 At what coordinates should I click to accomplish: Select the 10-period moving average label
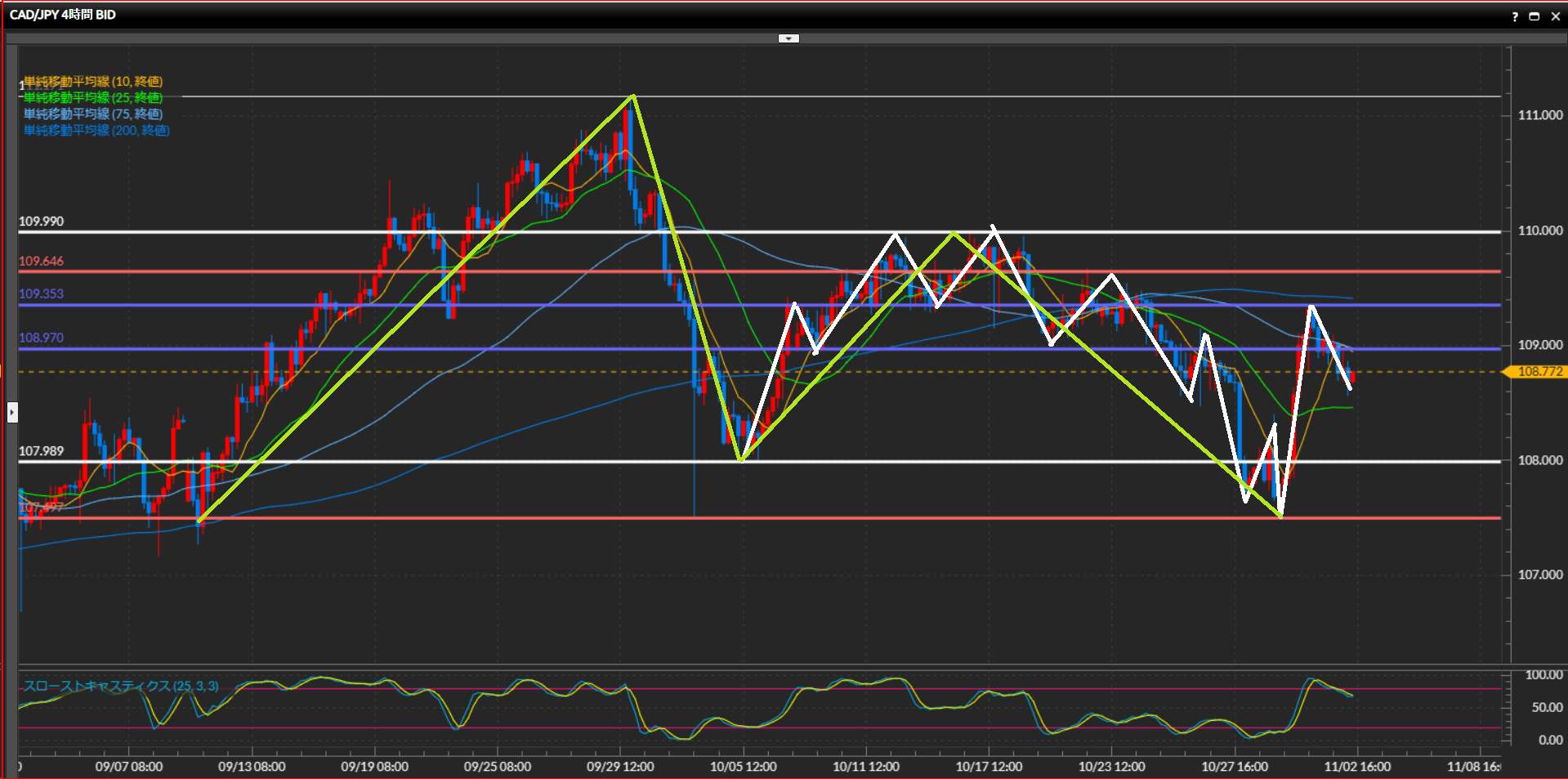pyautogui.click(x=92, y=82)
